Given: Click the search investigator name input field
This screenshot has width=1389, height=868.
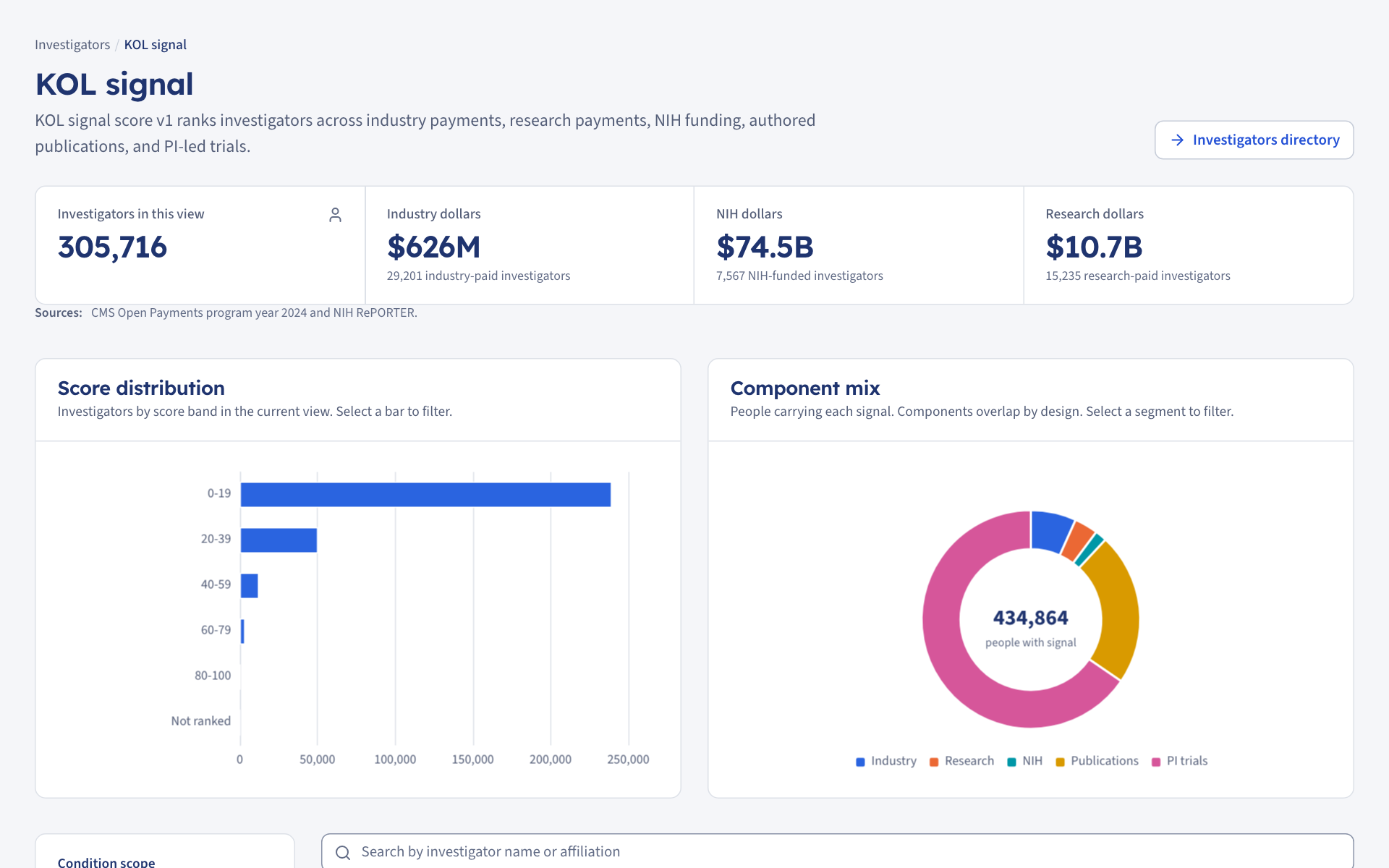Looking at the screenshot, I should tap(837, 851).
